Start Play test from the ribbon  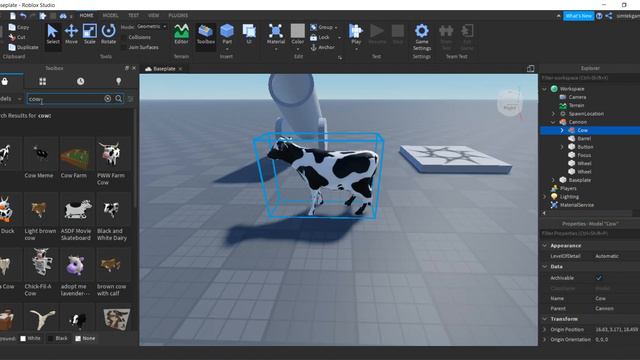pos(356,35)
